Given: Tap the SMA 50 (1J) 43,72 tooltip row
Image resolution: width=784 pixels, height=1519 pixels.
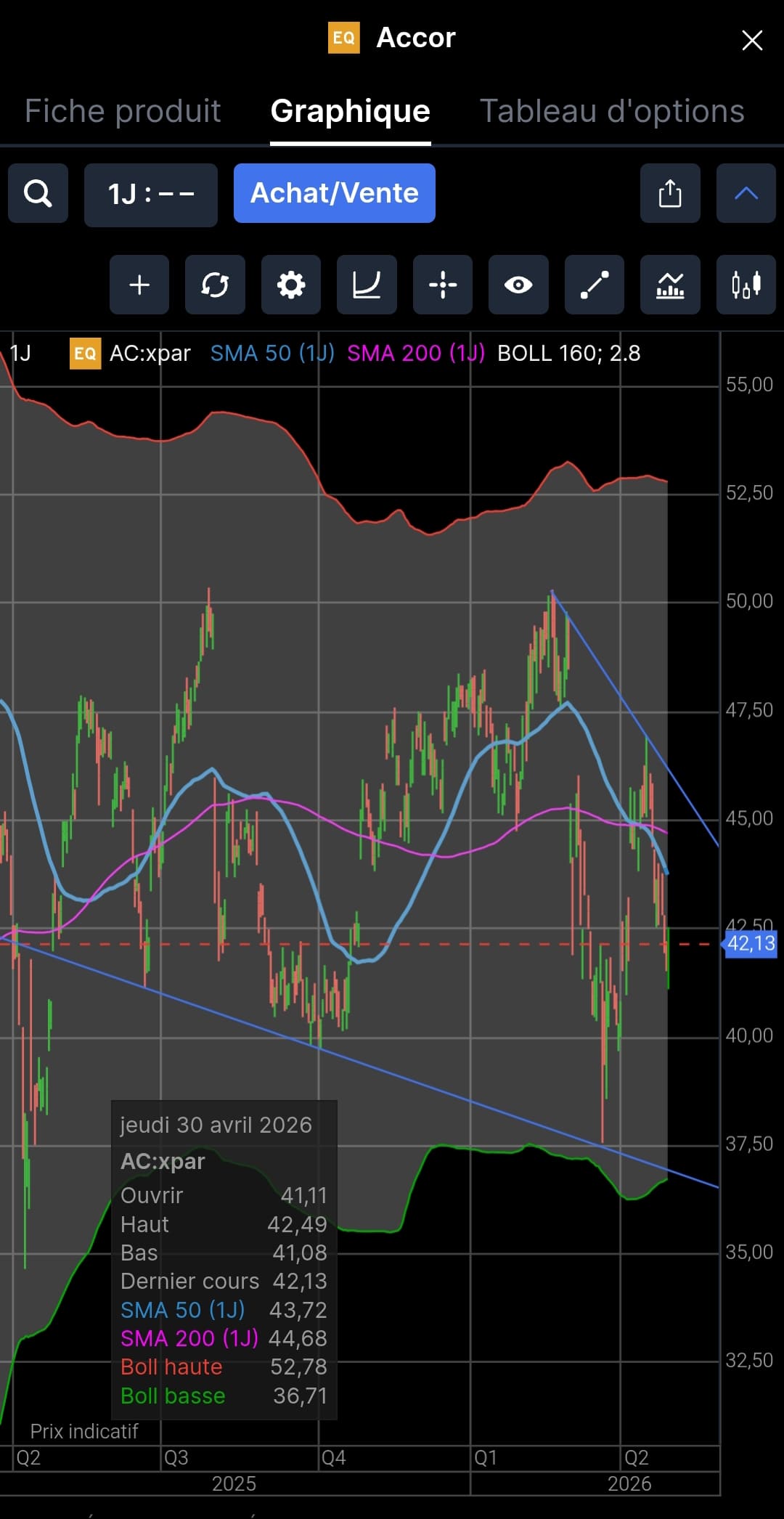Looking at the screenshot, I should point(224,1310).
